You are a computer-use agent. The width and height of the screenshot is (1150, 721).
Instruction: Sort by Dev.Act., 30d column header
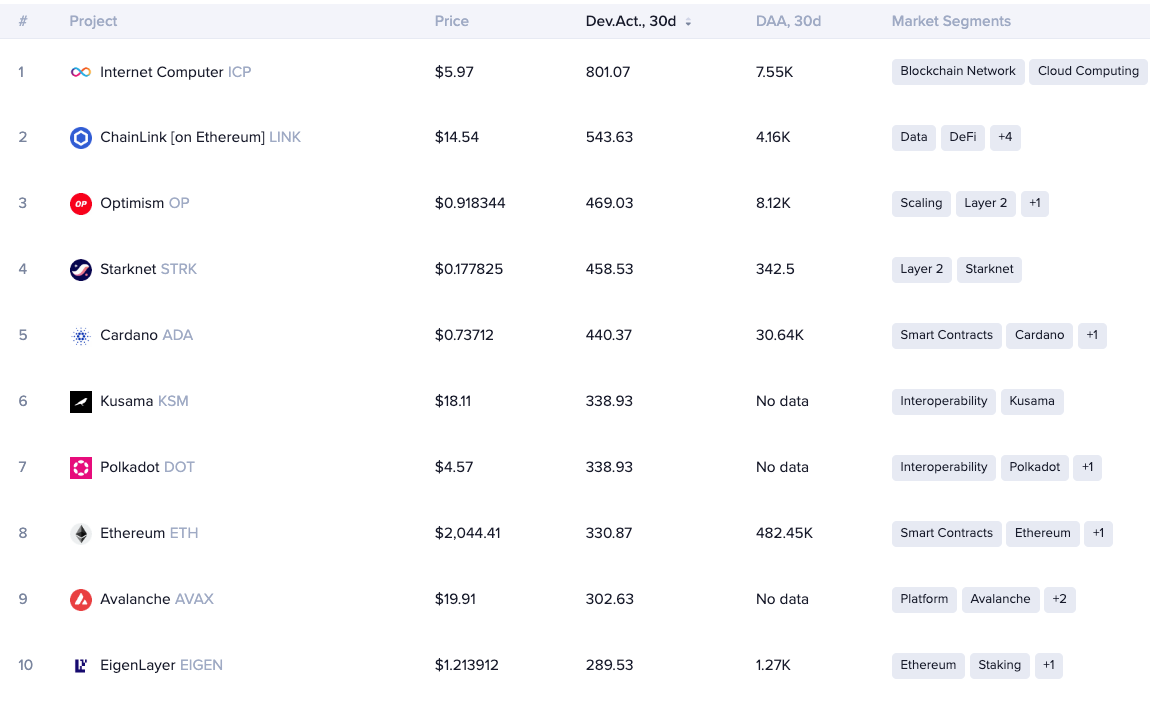tap(631, 21)
